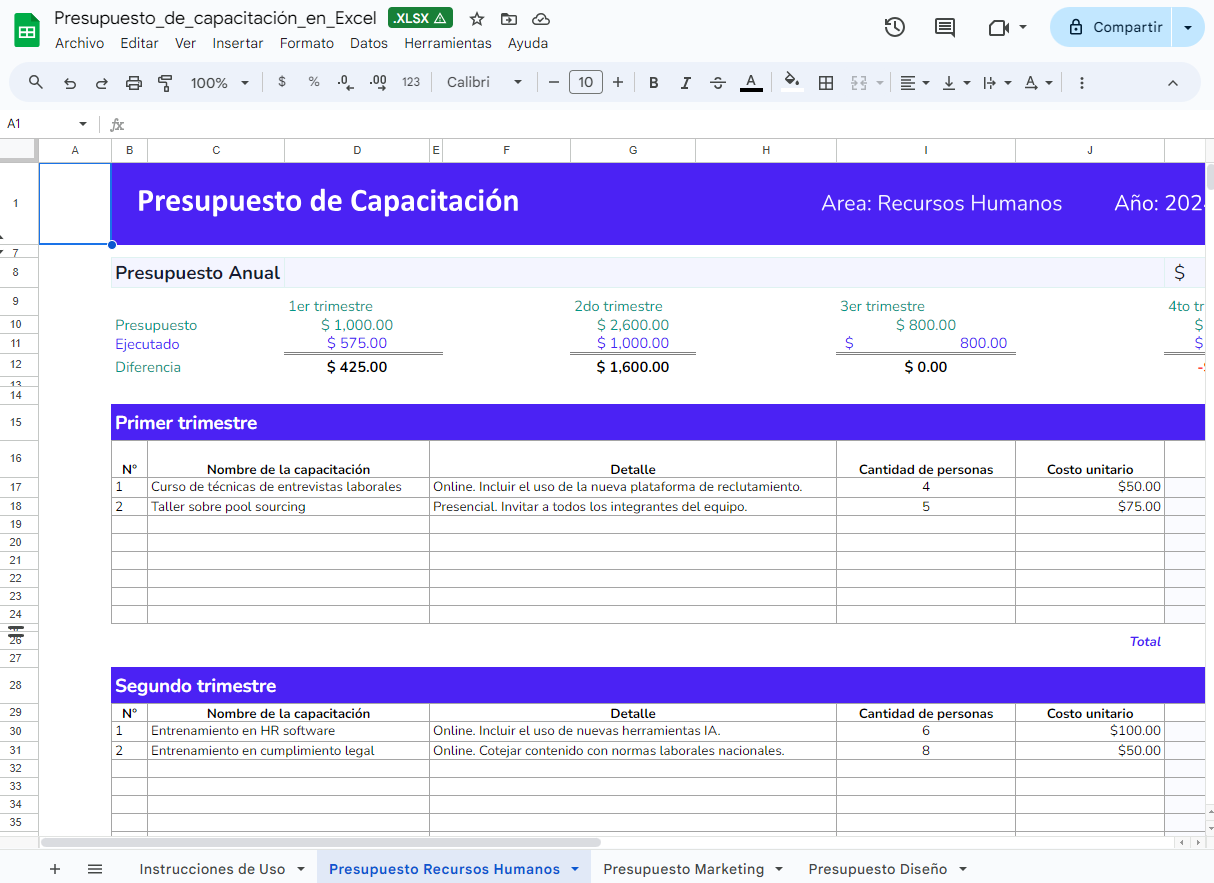The width and height of the screenshot is (1214, 883).
Task: Apply strikethrough formatting to the selection
Action: [718, 82]
